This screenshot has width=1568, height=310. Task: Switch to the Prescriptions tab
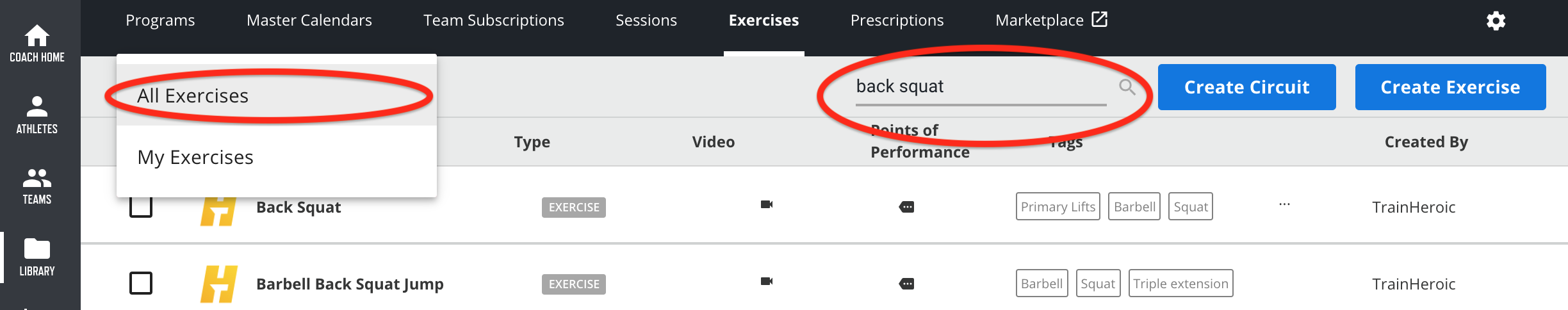point(897,20)
